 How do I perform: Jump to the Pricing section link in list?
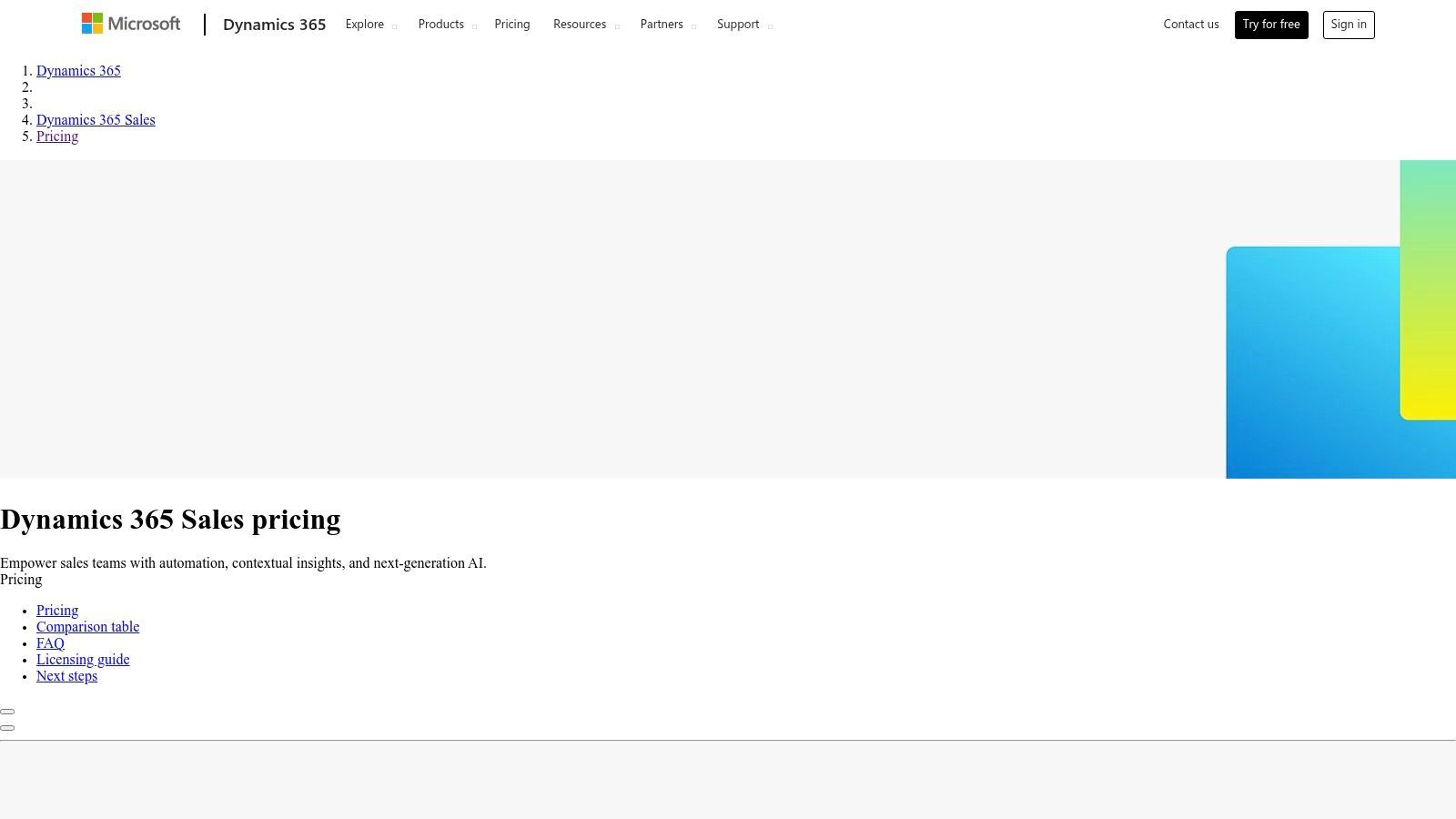tap(57, 611)
